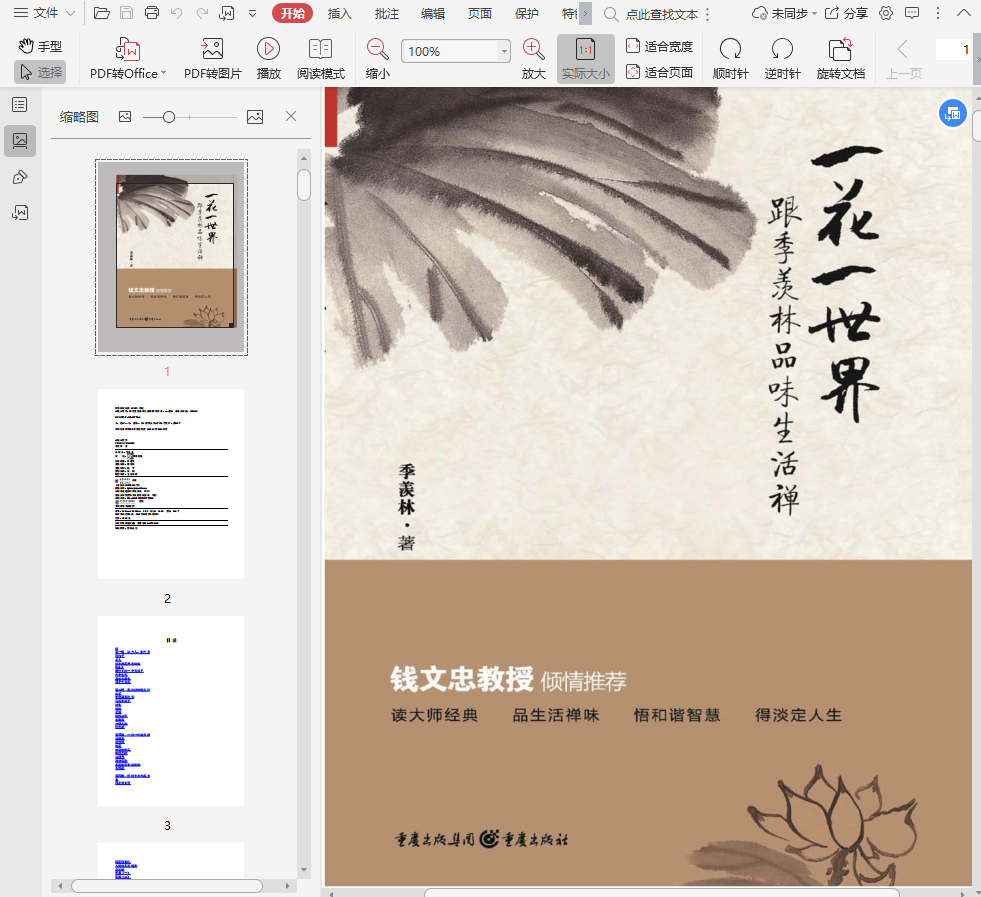Screen dimensions: 981x897
Task: Go to 上一页 previous page
Action: point(903,59)
